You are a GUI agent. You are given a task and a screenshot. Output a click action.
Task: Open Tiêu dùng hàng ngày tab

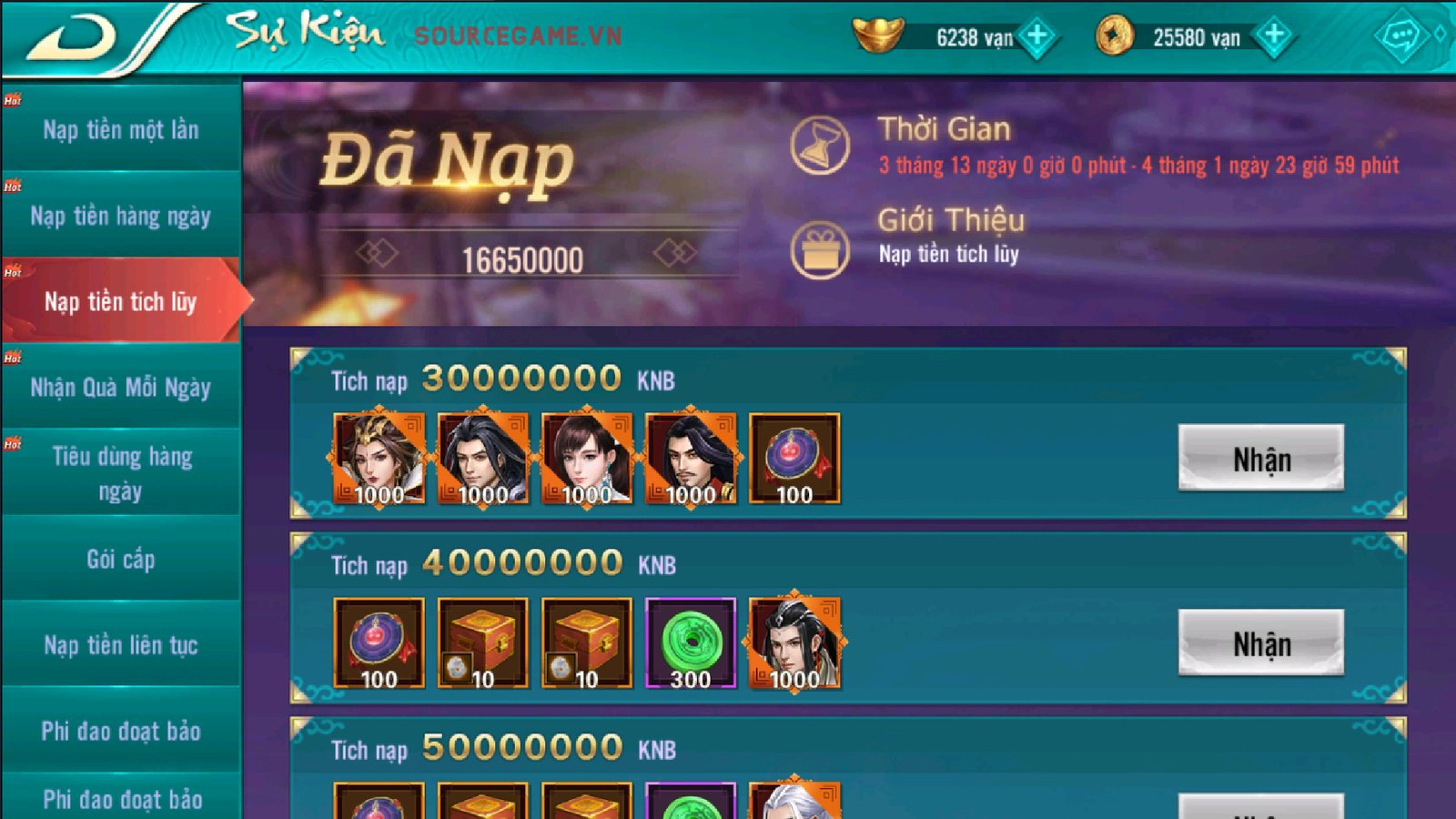click(121, 473)
